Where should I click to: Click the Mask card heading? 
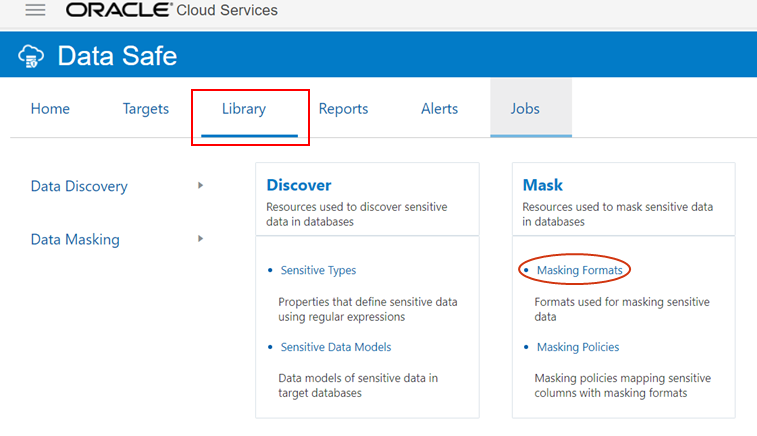pyautogui.click(x=543, y=185)
